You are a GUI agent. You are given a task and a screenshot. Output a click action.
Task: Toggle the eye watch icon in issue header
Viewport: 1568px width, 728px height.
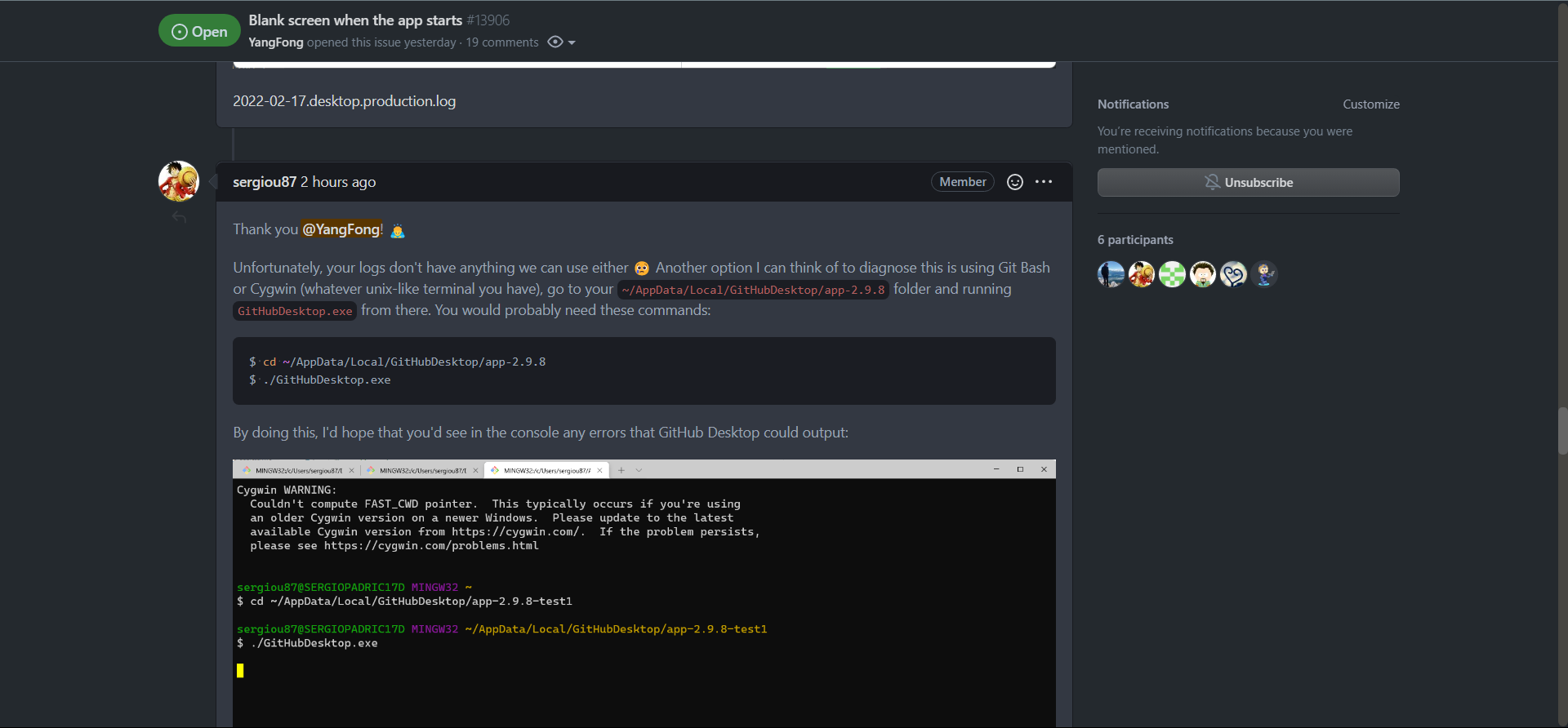[x=555, y=42]
